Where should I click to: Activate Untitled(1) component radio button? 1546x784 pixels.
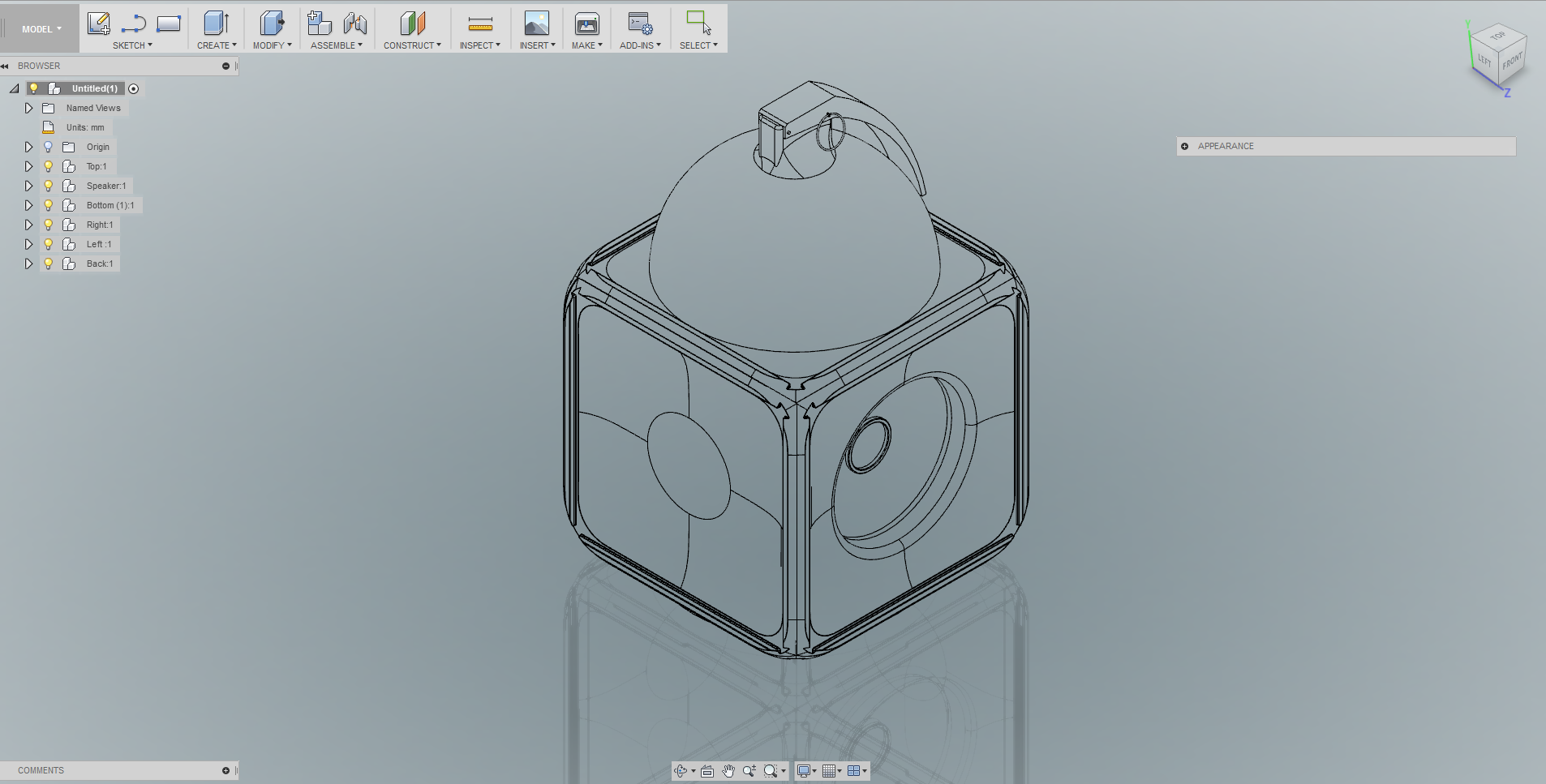click(134, 88)
